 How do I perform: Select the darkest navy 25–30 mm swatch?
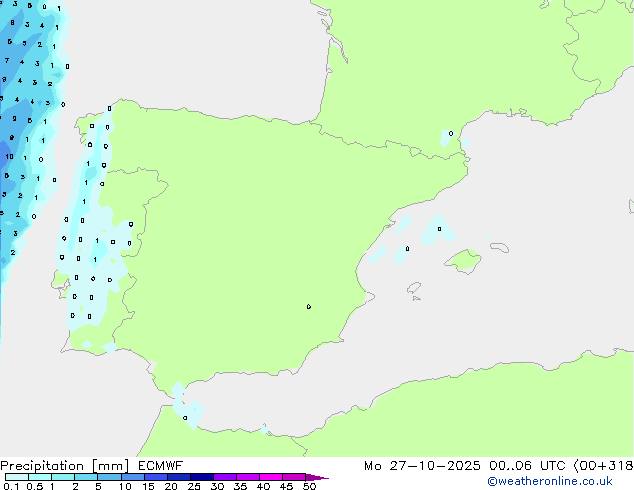click(202, 477)
